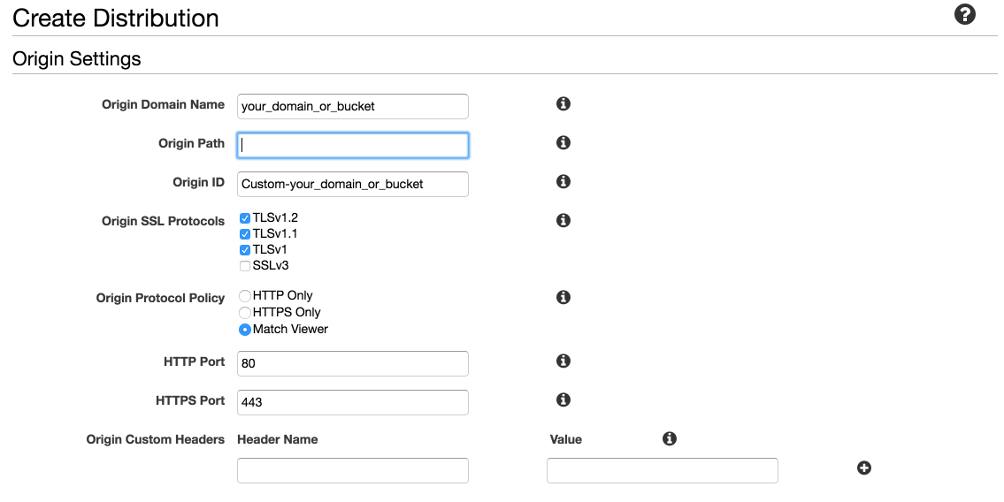This screenshot has height=502, width=1004.
Task: Focus the Header Name input box
Action: coord(353,471)
